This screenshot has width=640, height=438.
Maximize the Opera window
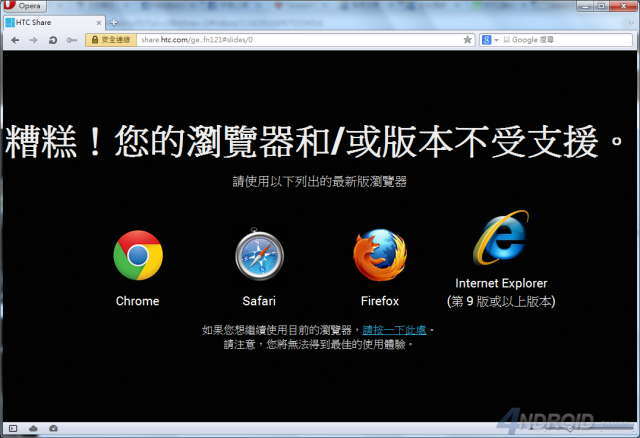(602, 6)
